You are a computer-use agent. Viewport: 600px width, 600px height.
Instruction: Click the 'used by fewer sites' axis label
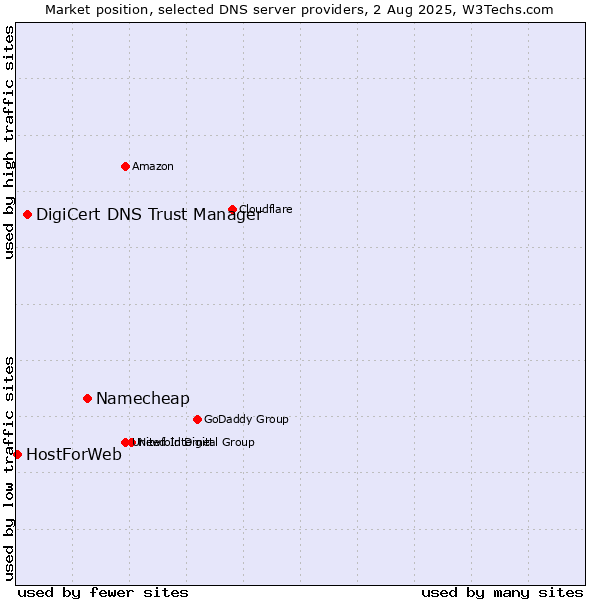pos(103,593)
